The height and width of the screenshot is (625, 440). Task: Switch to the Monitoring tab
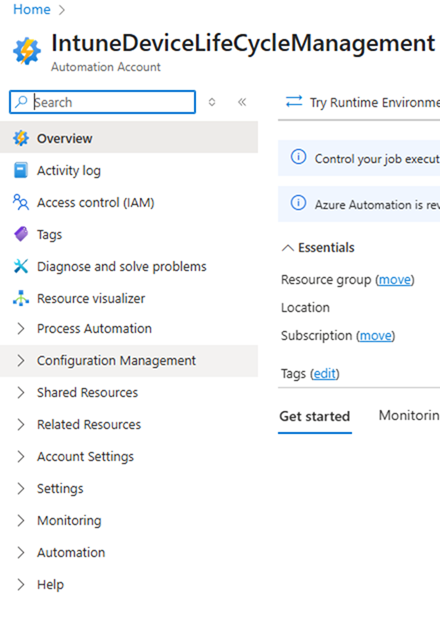coord(409,416)
